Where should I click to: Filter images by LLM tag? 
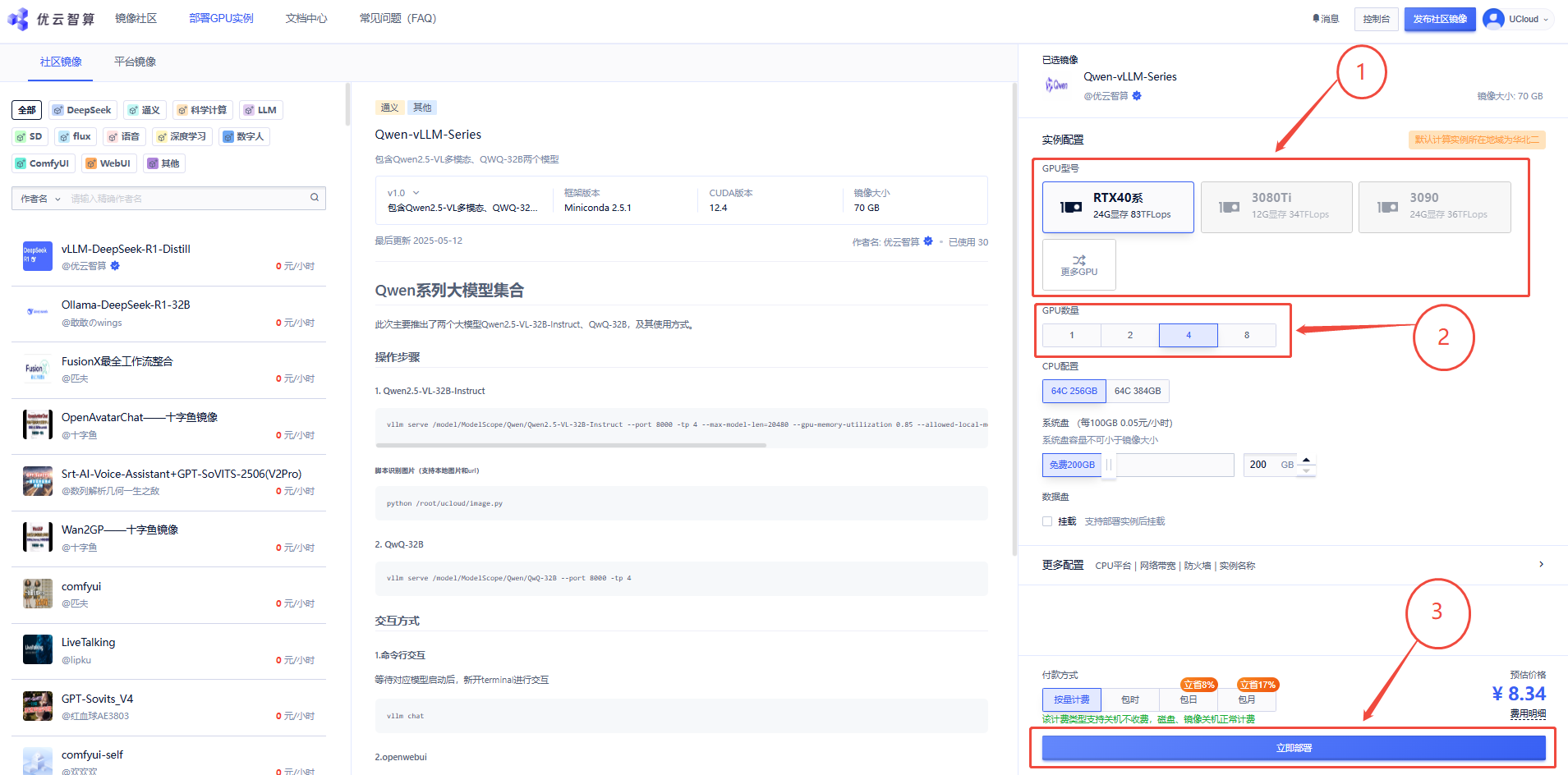[260, 110]
